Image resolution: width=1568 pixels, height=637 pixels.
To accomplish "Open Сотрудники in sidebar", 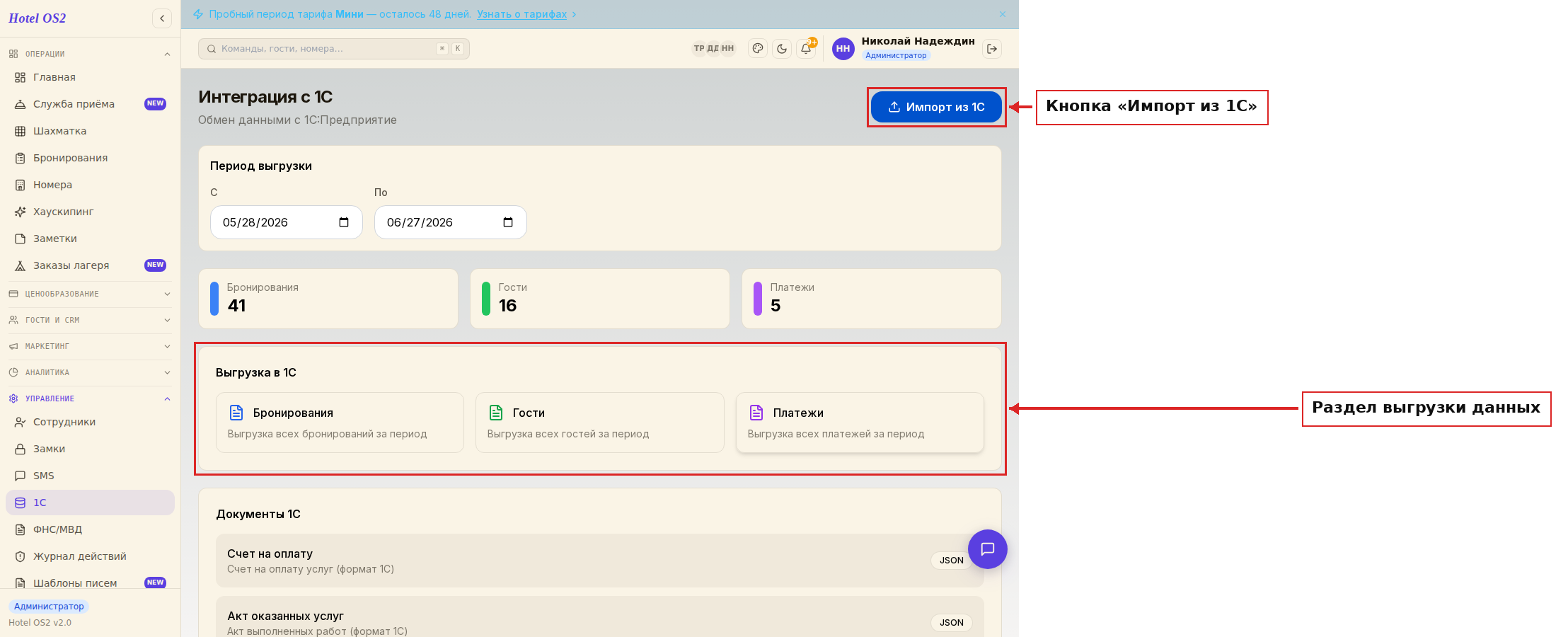I will [90, 422].
